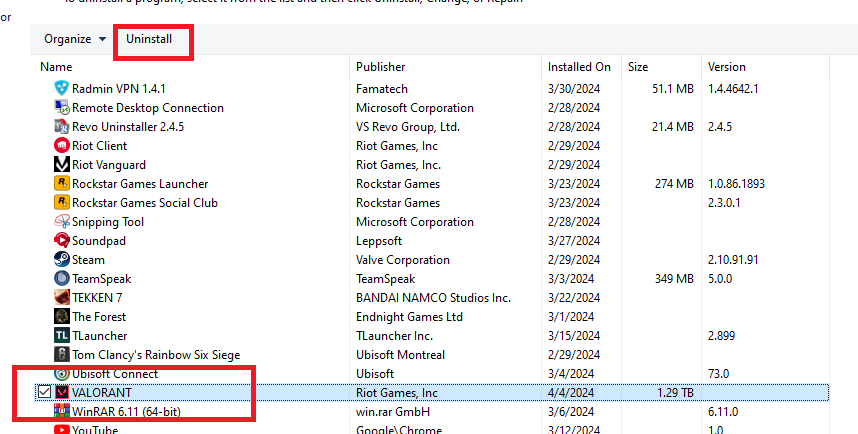Select the Steam icon
This screenshot has width=858, height=434.
pyautogui.click(x=62, y=259)
